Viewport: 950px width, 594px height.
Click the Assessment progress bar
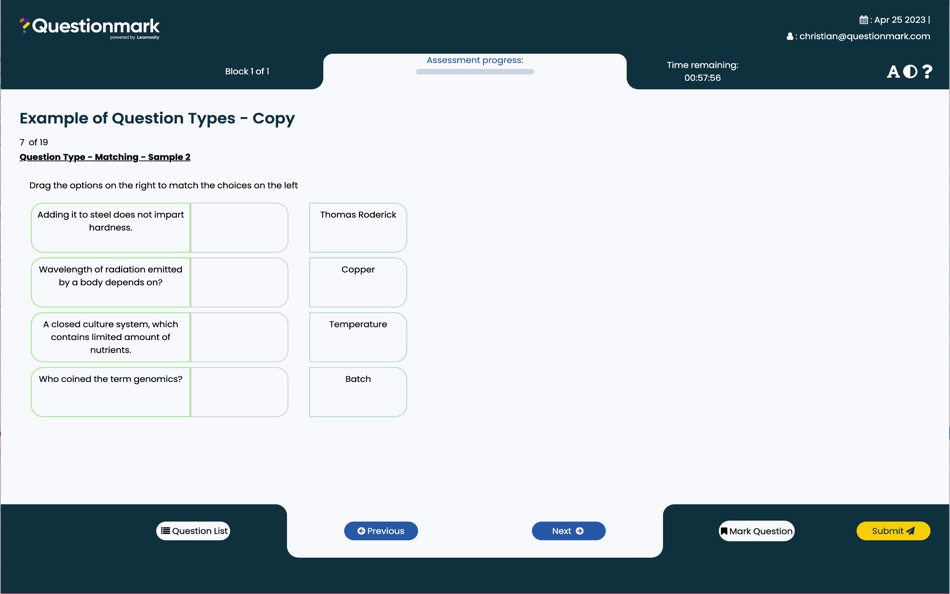(x=474, y=72)
